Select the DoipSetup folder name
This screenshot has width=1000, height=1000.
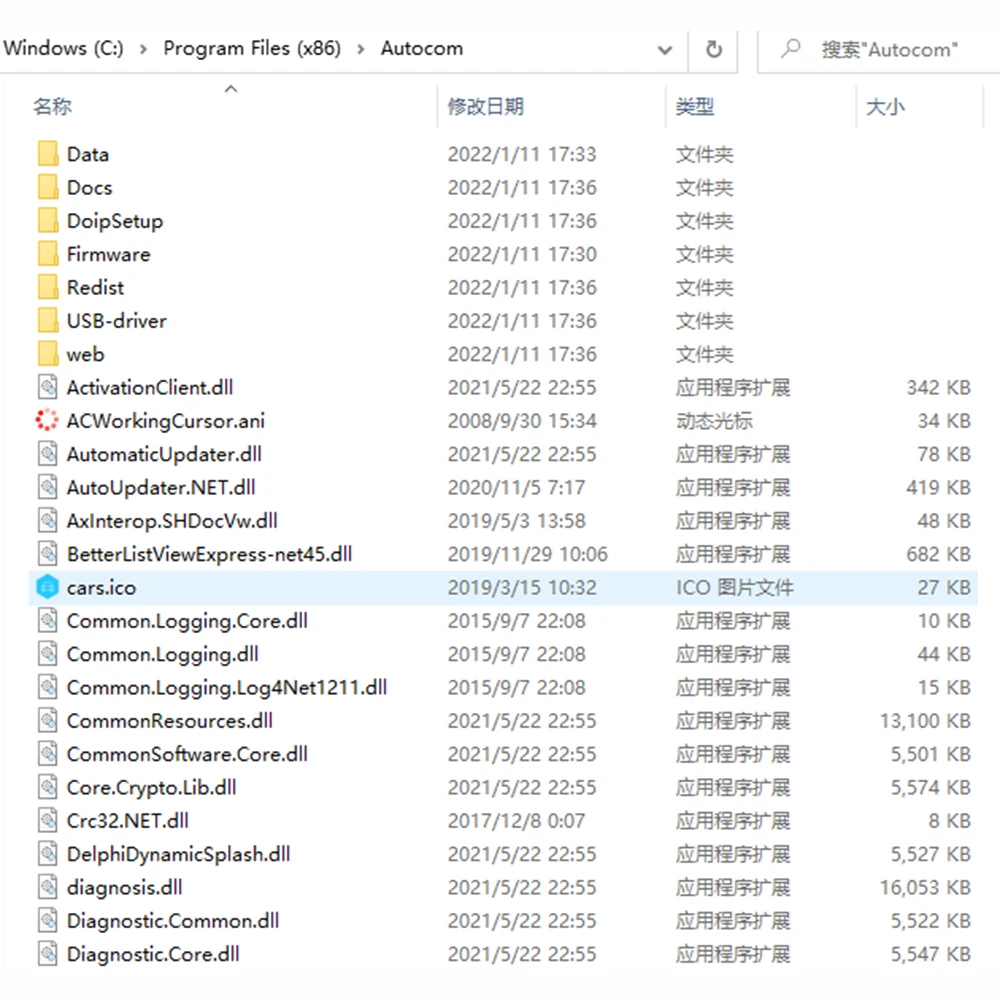coord(115,221)
